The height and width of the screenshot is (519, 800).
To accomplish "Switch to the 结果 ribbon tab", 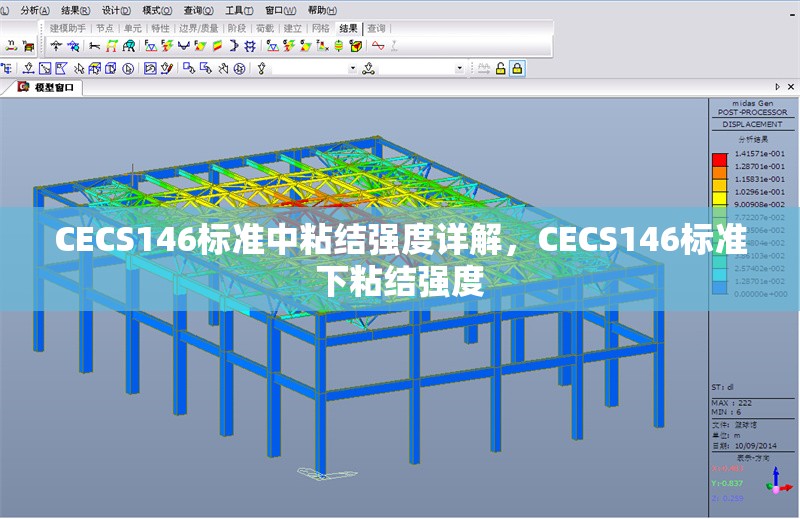I will point(348,28).
